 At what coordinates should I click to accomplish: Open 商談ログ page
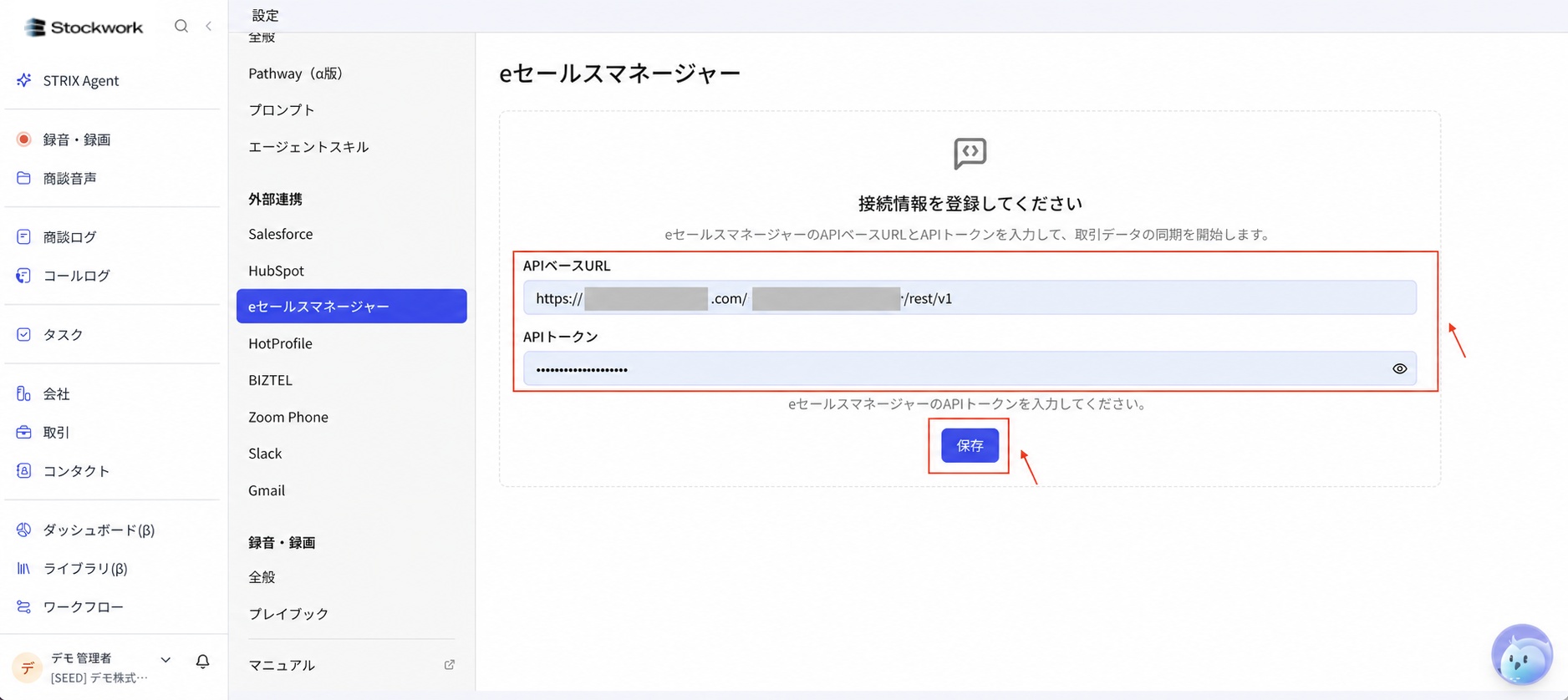[x=70, y=237]
